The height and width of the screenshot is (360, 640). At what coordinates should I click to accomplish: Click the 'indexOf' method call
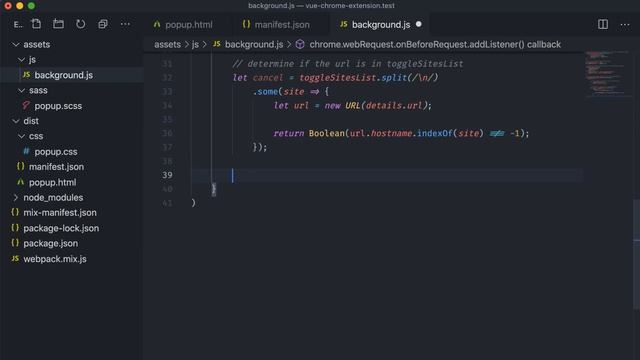[435, 133]
